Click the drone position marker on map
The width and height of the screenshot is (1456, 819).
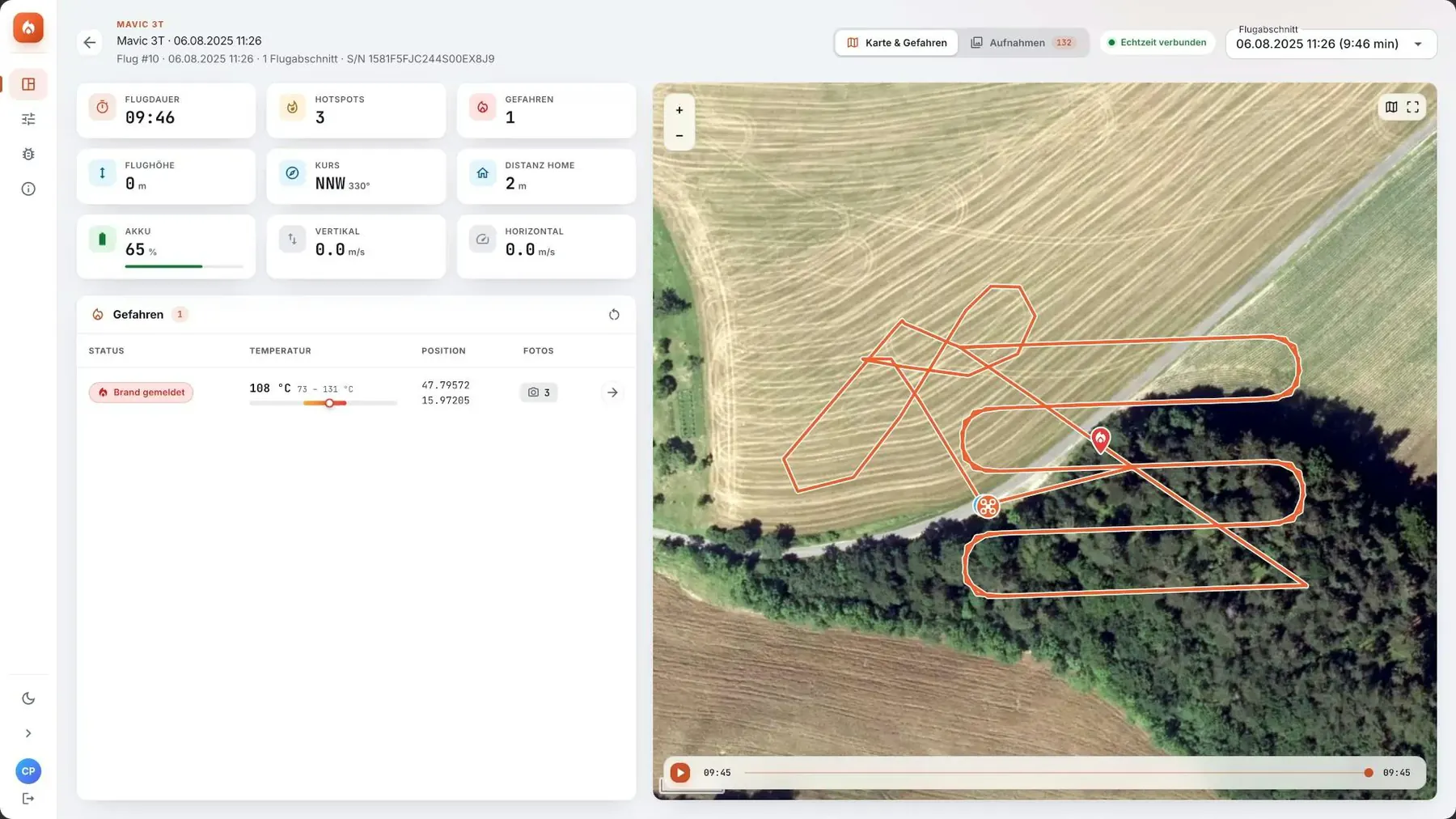[987, 507]
